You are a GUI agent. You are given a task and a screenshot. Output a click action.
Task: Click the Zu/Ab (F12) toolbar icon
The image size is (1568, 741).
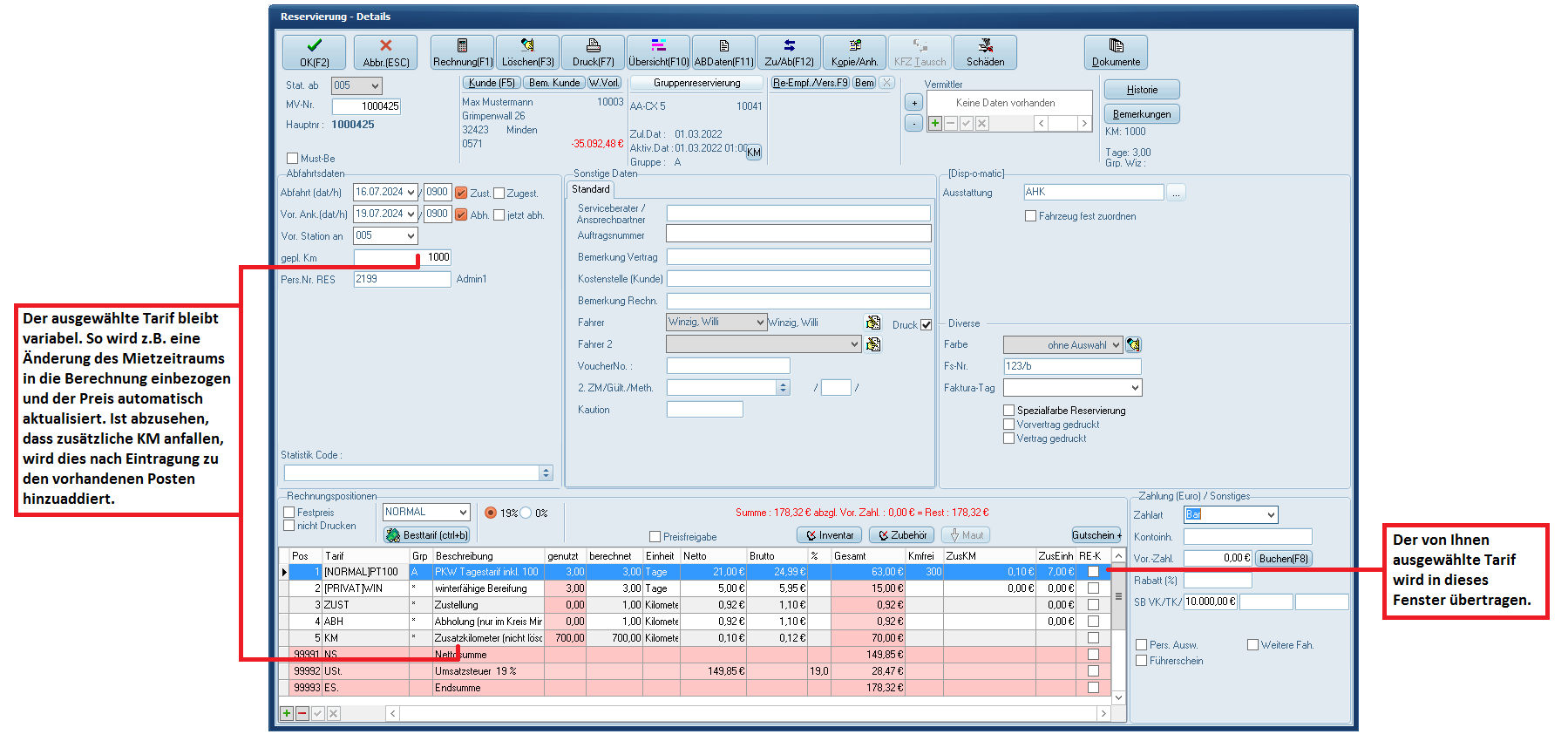(789, 52)
